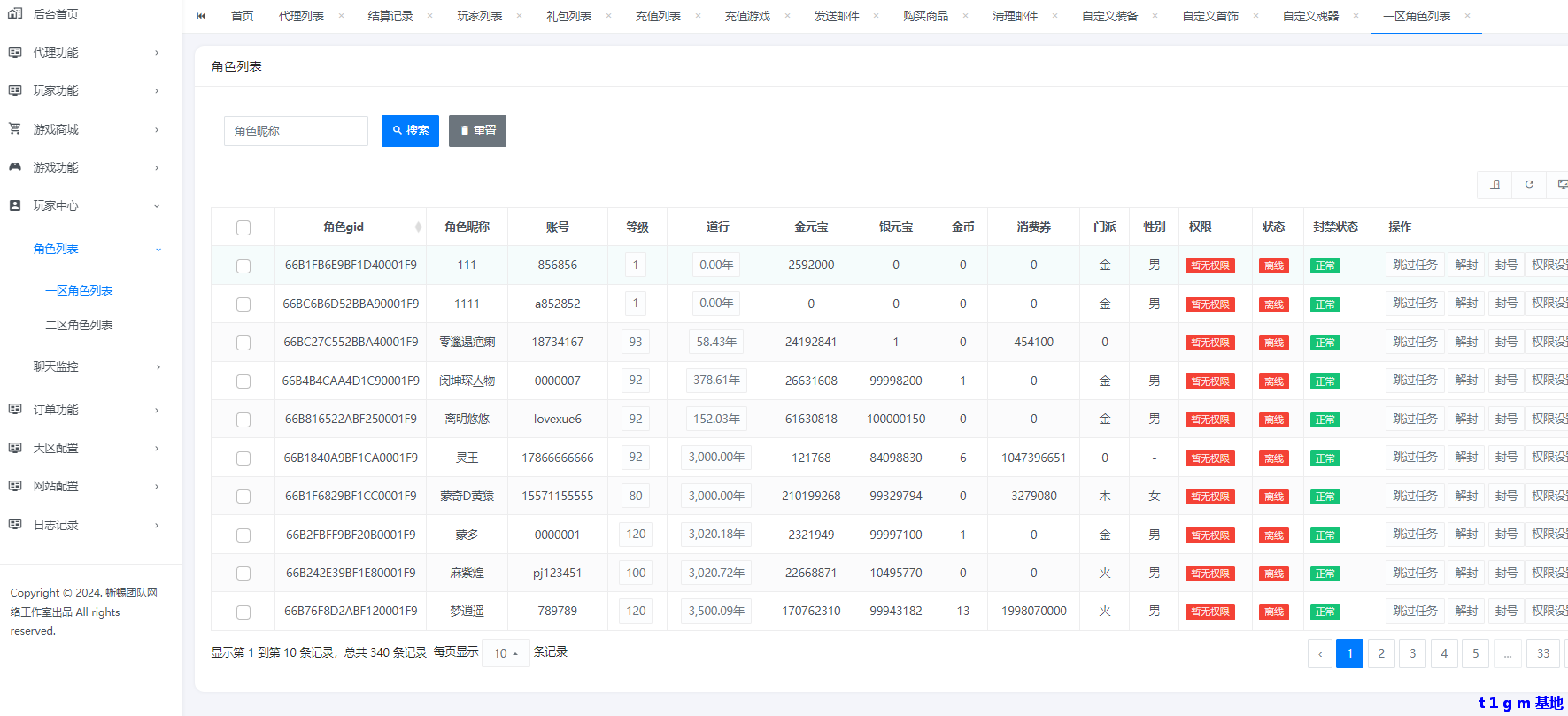Click the 日志记录 sidebar icon

coord(15,524)
